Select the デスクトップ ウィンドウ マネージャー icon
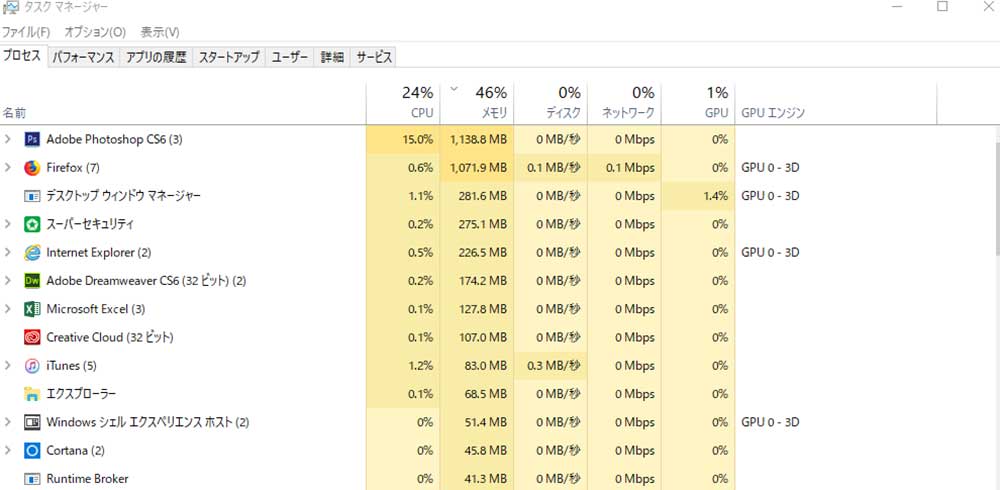This screenshot has height=490, width=1000. pyautogui.click(x=32, y=196)
